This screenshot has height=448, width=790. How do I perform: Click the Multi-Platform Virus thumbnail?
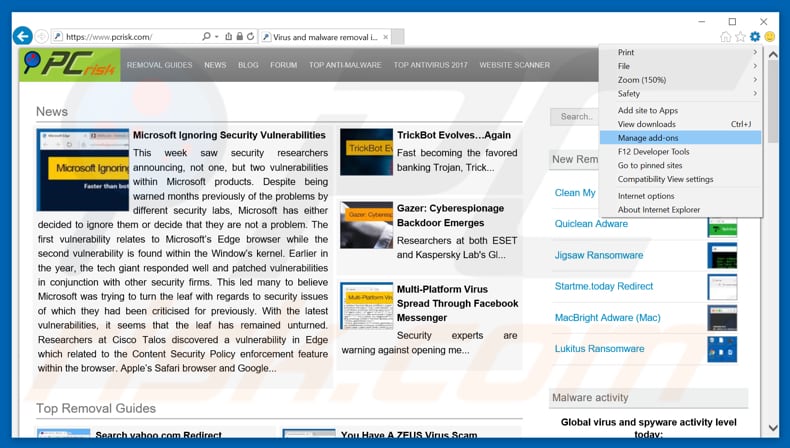366,305
